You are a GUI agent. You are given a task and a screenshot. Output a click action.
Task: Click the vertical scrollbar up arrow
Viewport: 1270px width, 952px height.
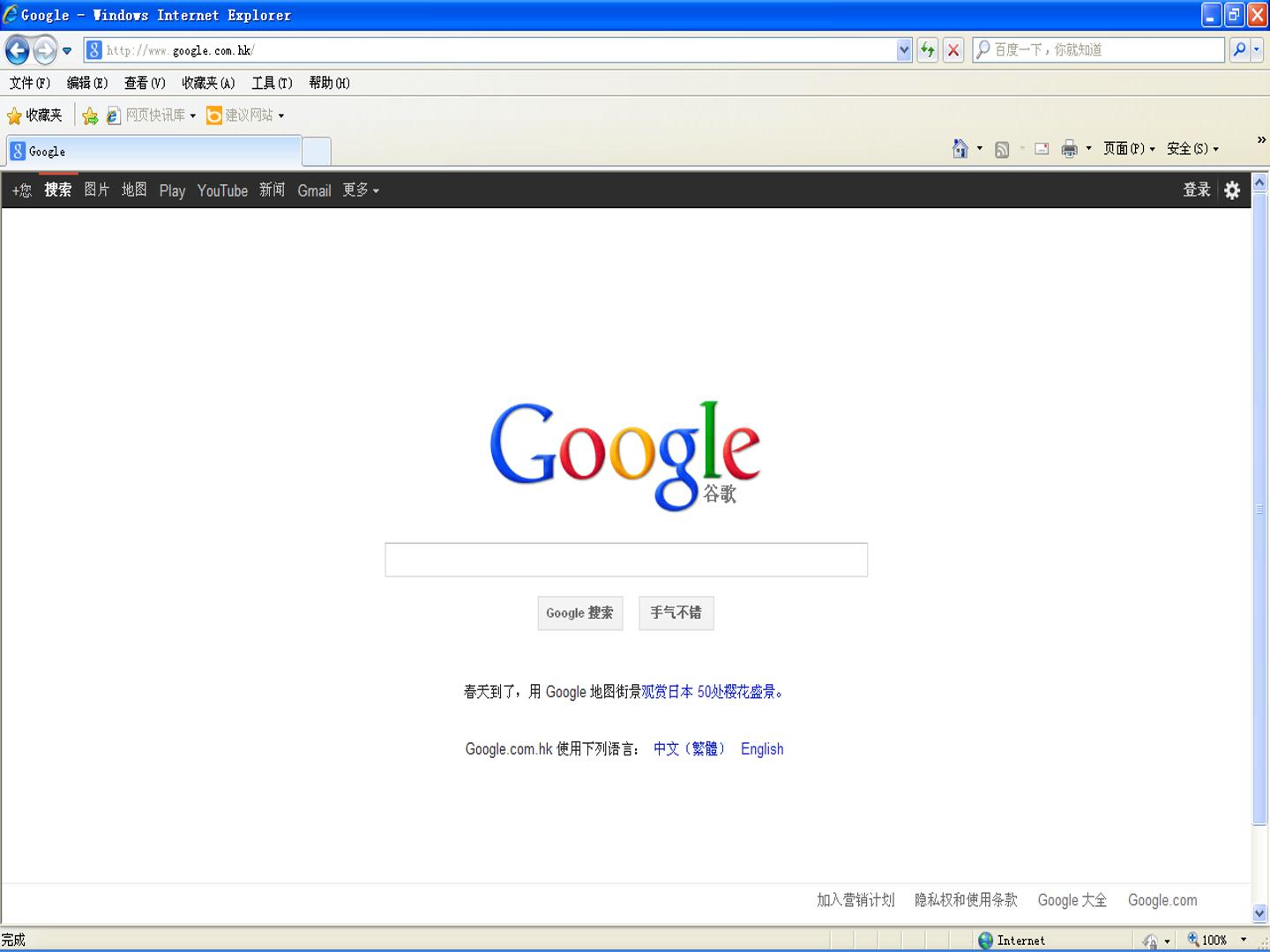click(1260, 182)
